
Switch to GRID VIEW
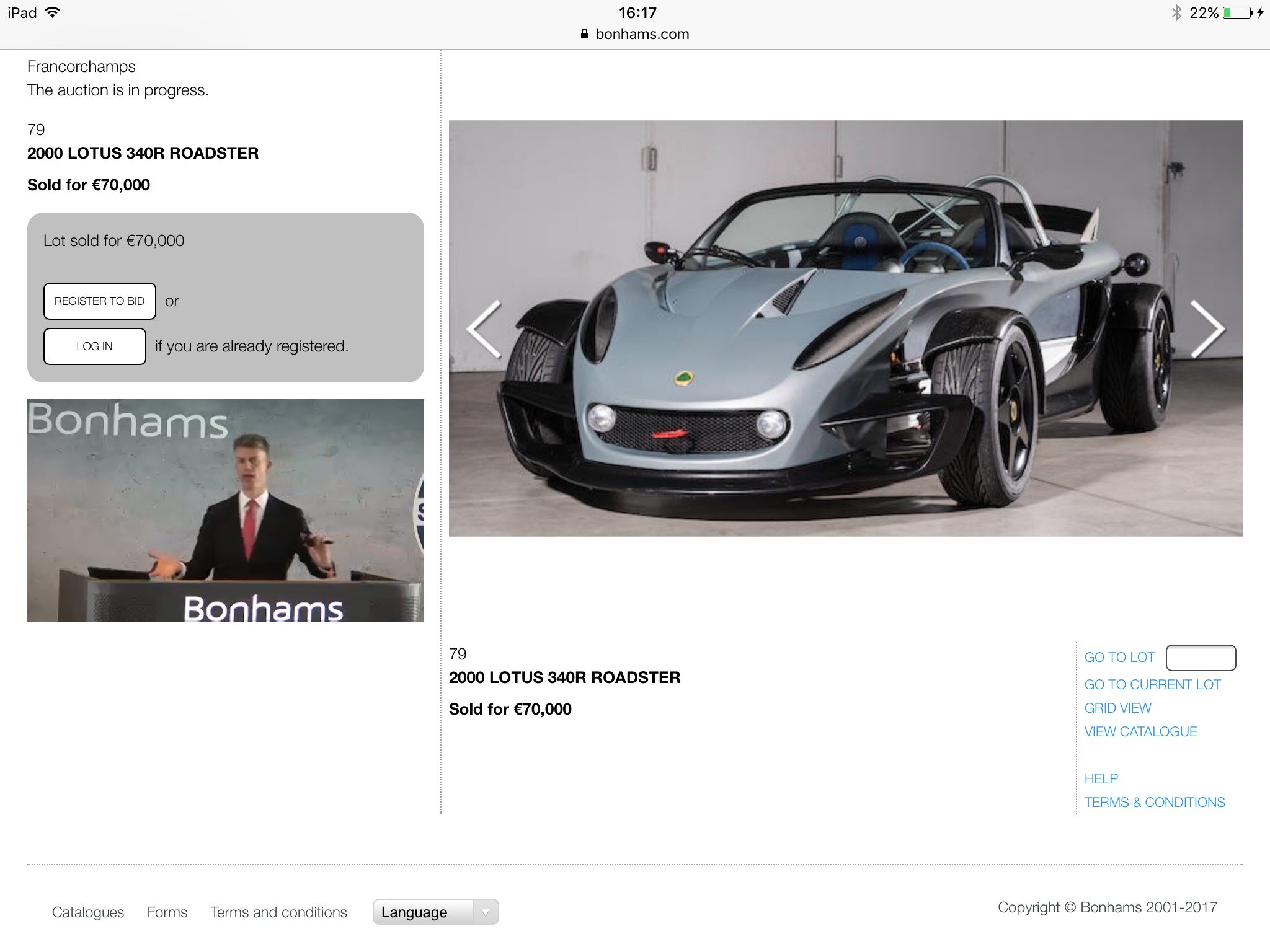coord(1117,708)
